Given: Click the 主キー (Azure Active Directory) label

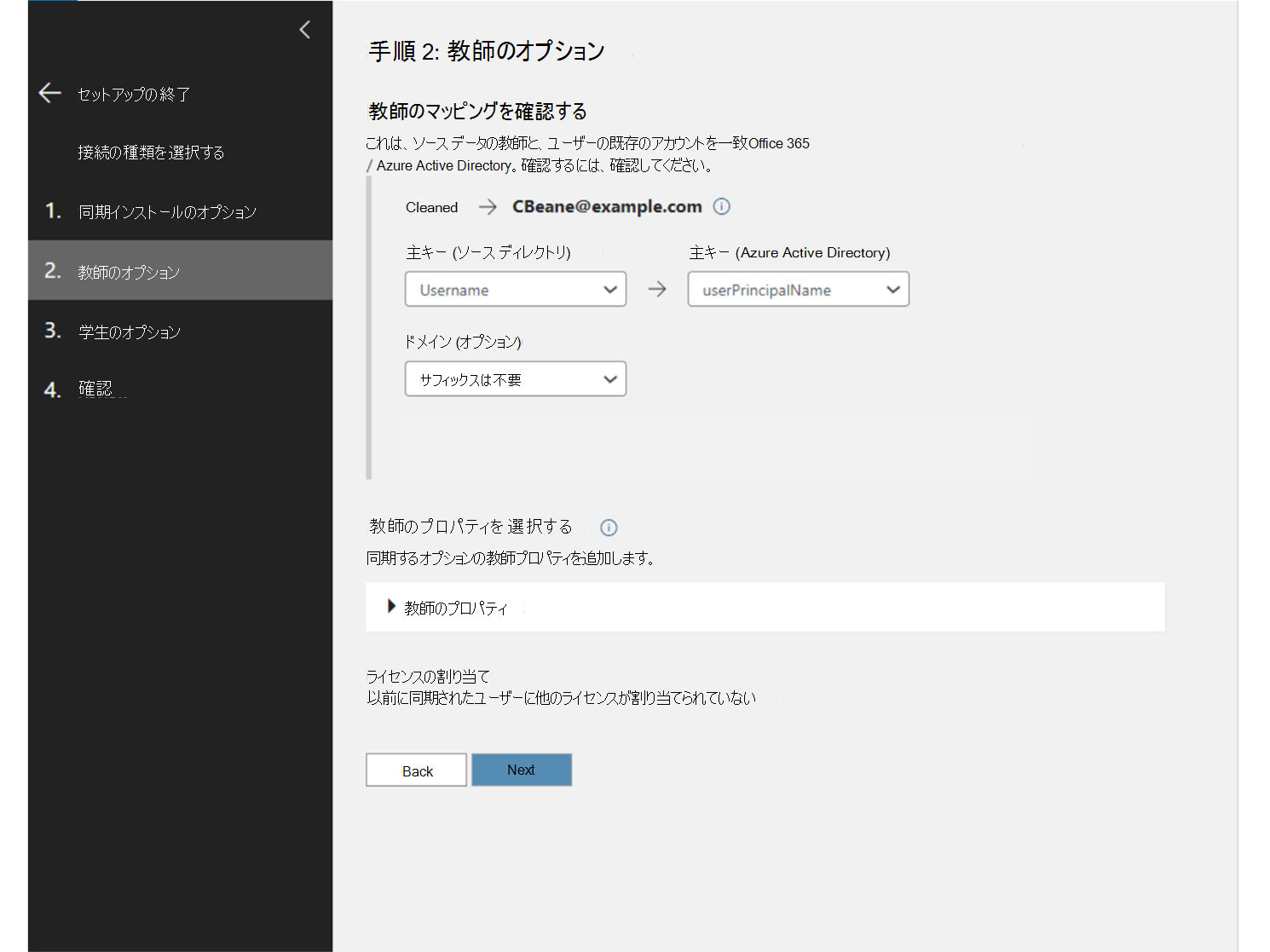Looking at the screenshot, I should [x=789, y=252].
